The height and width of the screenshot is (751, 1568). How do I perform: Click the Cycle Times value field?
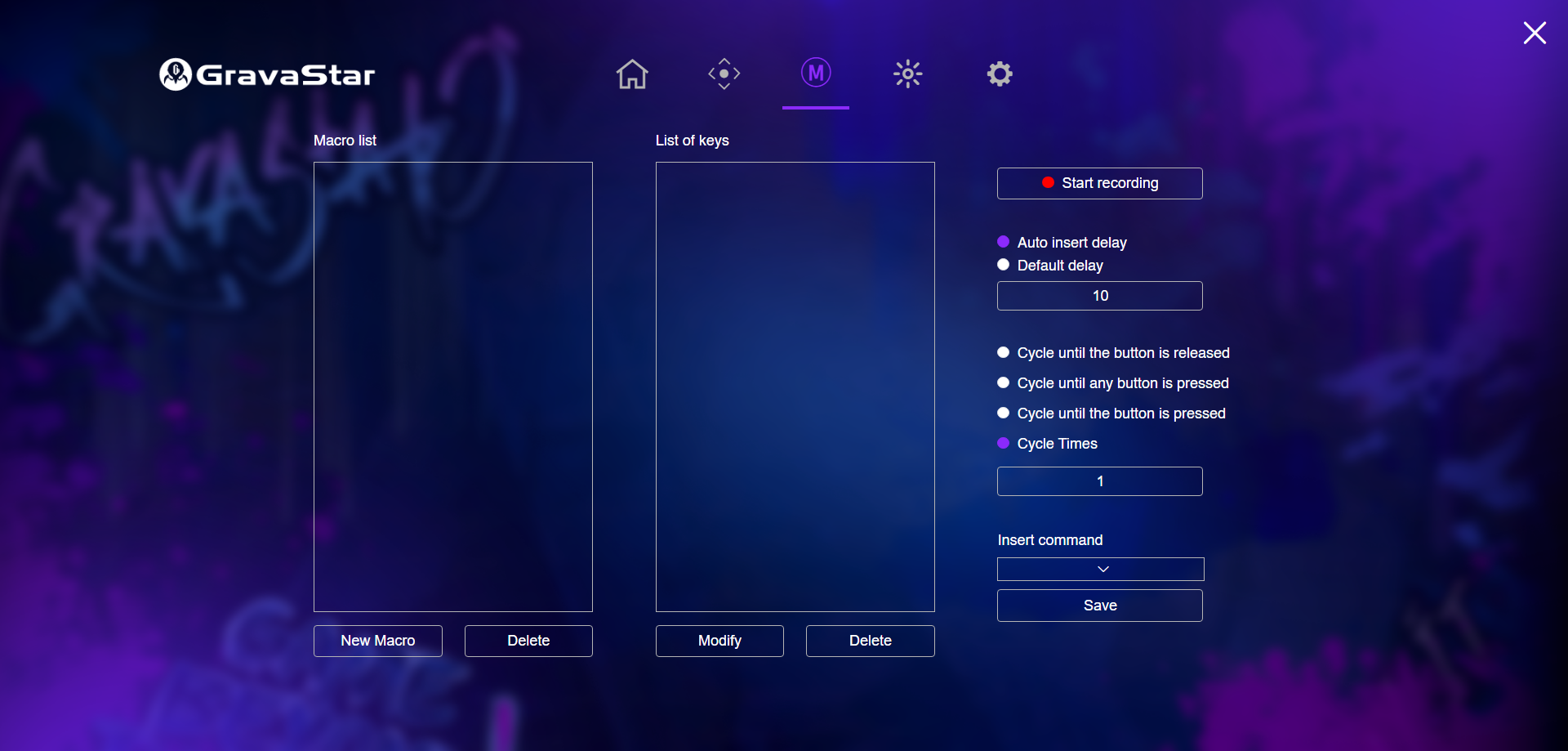[1099, 481]
